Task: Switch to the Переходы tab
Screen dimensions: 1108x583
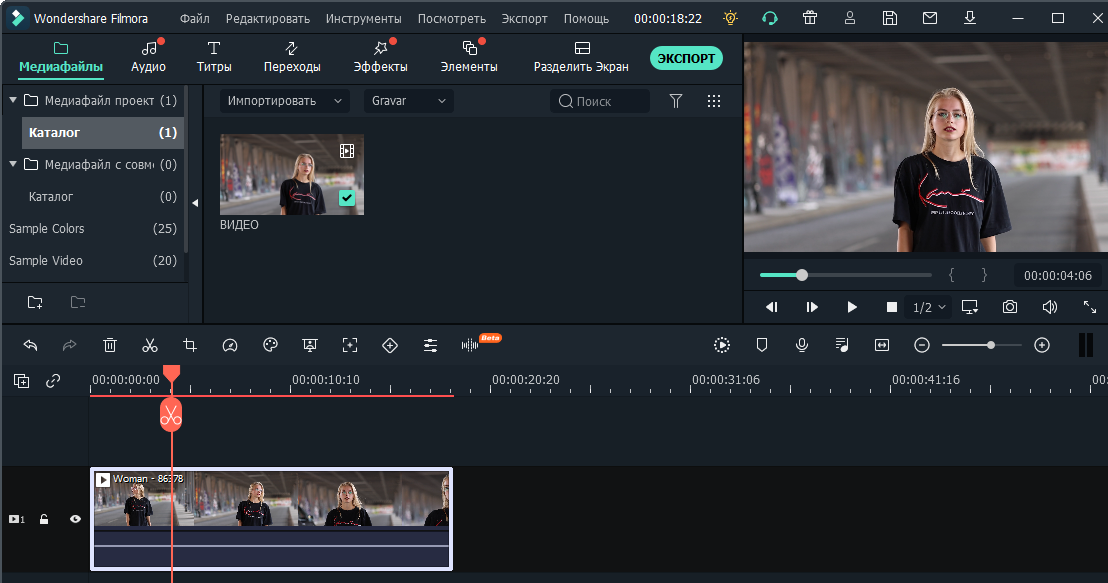Action: 292,57
